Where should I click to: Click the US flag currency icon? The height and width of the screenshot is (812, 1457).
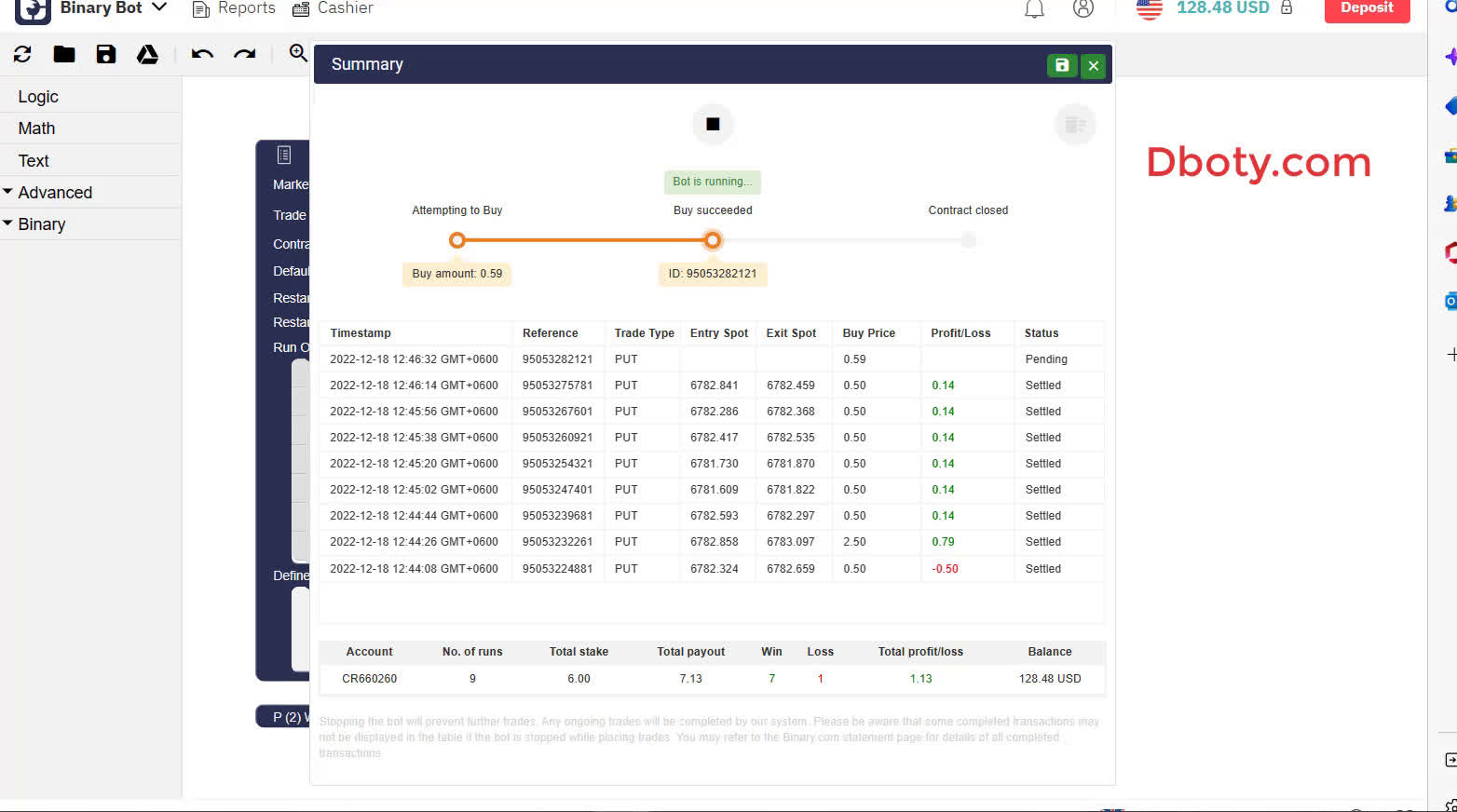pyautogui.click(x=1150, y=8)
